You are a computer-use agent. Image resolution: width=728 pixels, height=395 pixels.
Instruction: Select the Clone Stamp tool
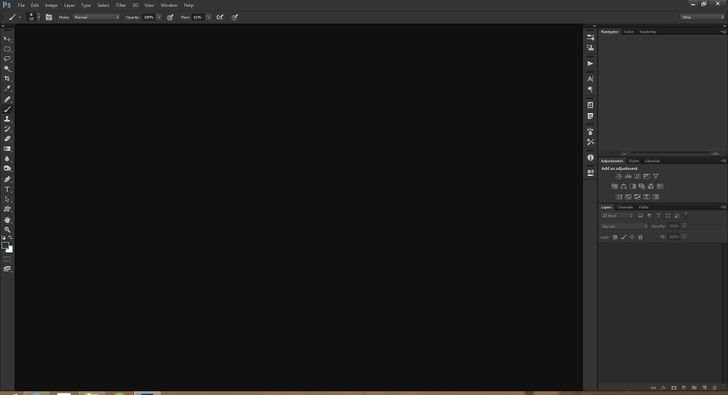(x=7, y=119)
